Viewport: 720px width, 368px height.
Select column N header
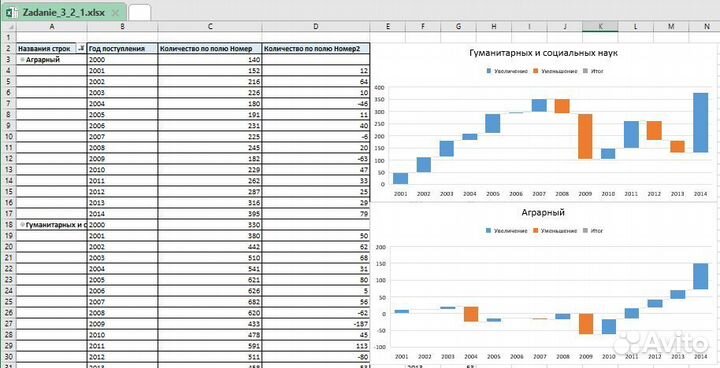tap(706, 27)
